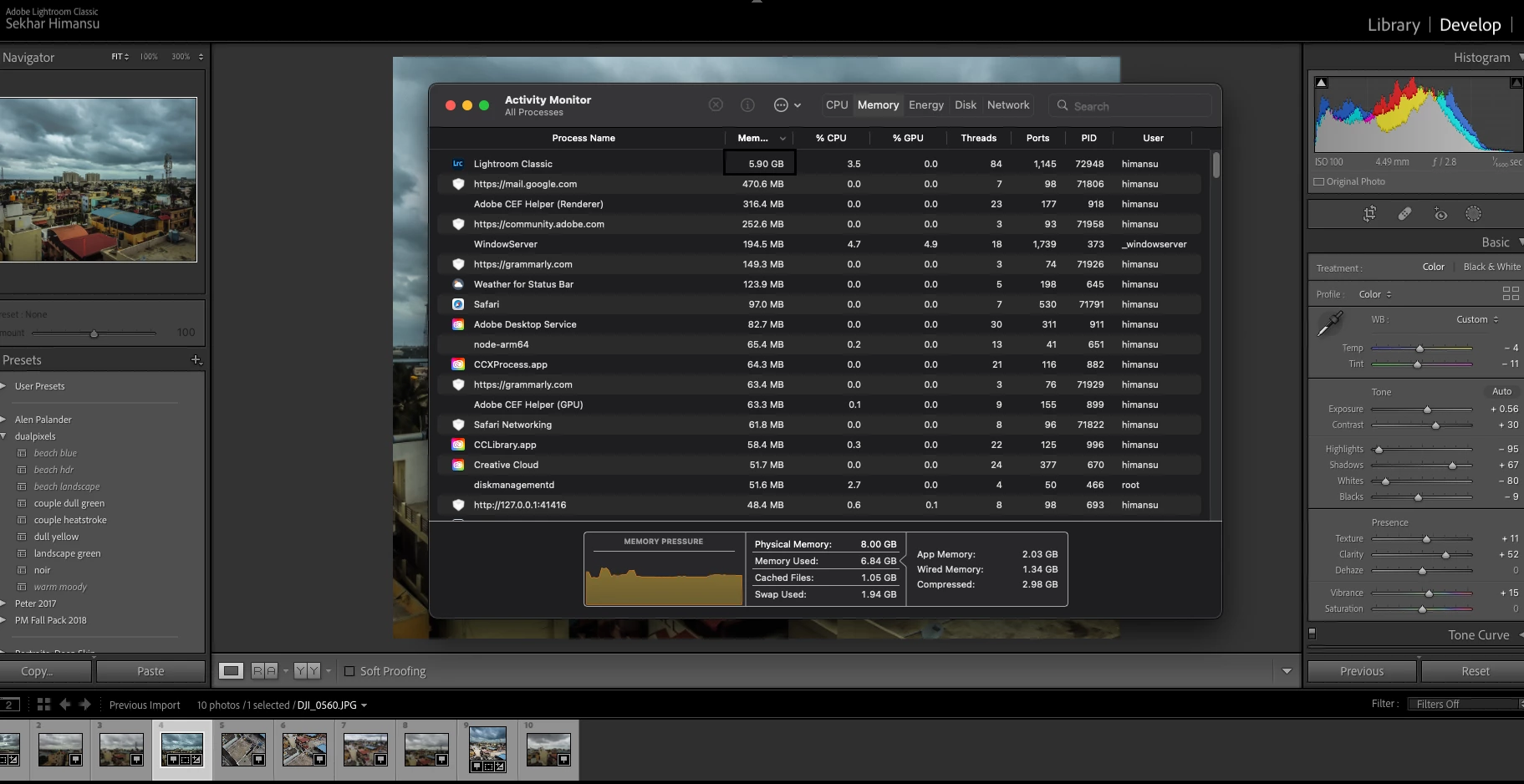Image resolution: width=1524 pixels, height=784 pixels.
Task: Toggle shadow clipping indicator in Histogram
Action: [x=1322, y=83]
